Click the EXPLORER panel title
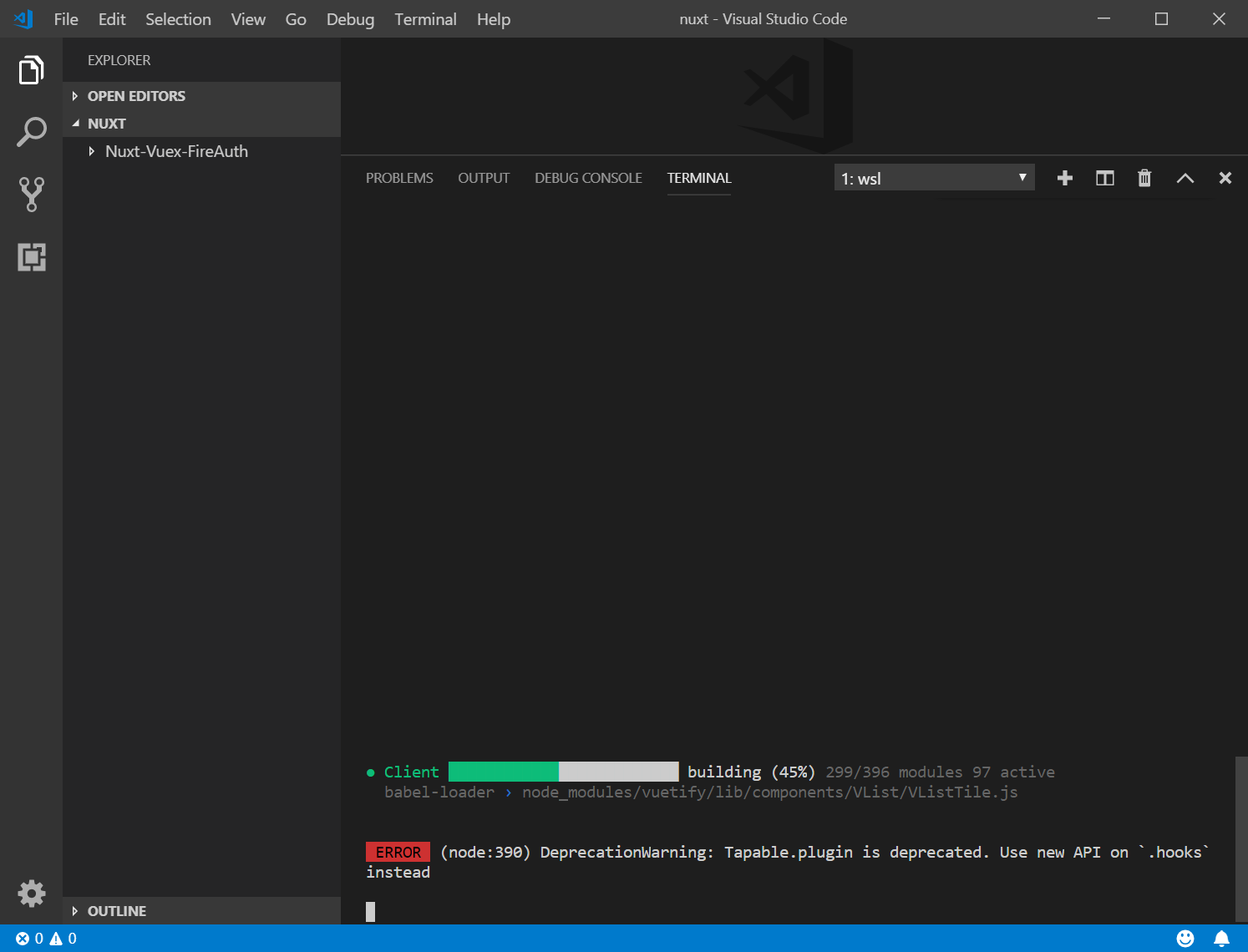This screenshot has height=952, width=1248. (x=119, y=60)
